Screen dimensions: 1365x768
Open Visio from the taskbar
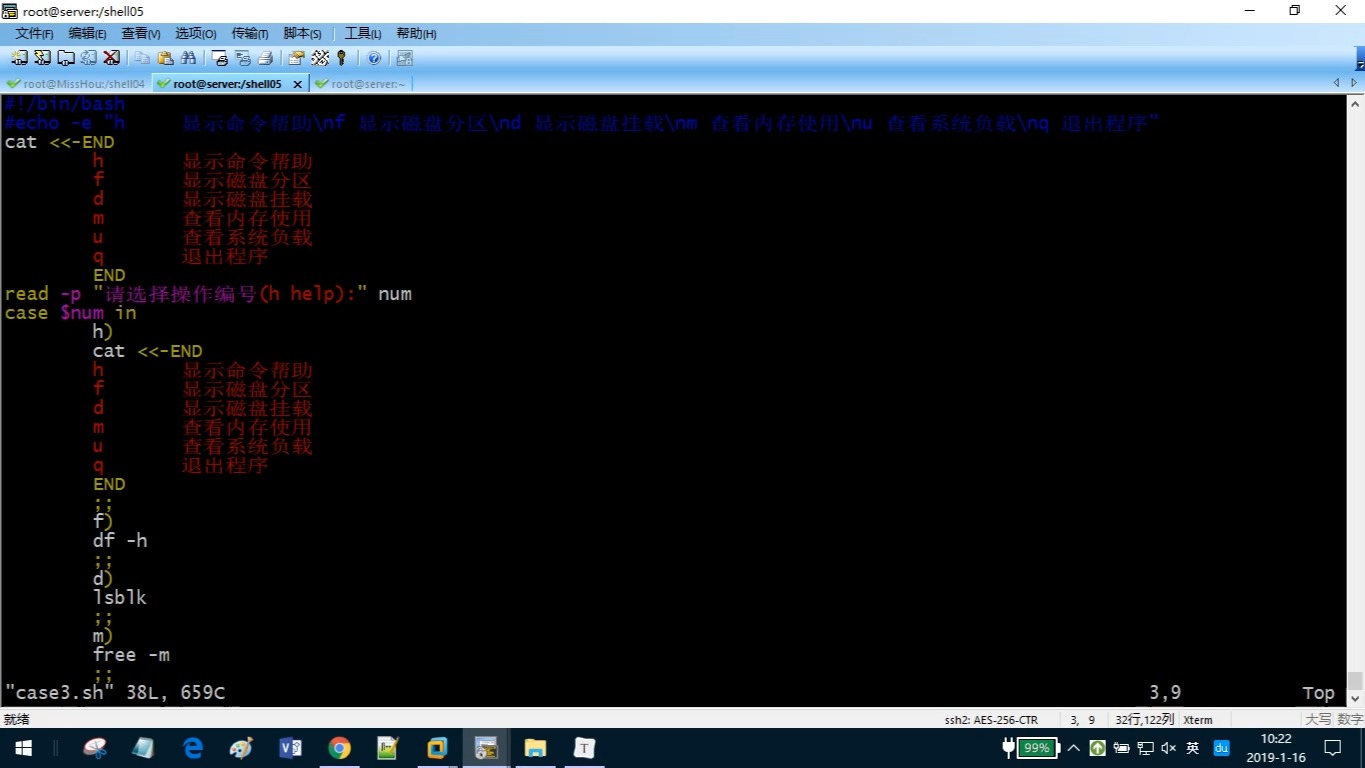click(290, 748)
